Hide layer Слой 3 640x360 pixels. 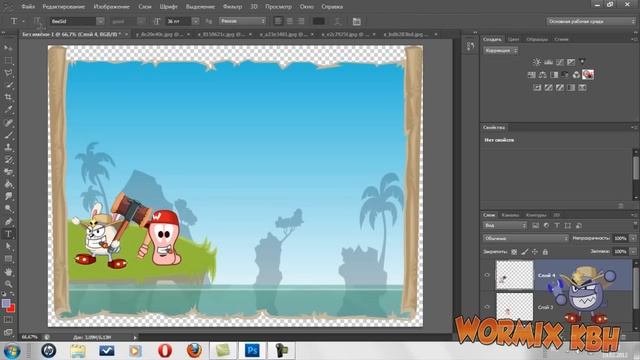coord(487,307)
